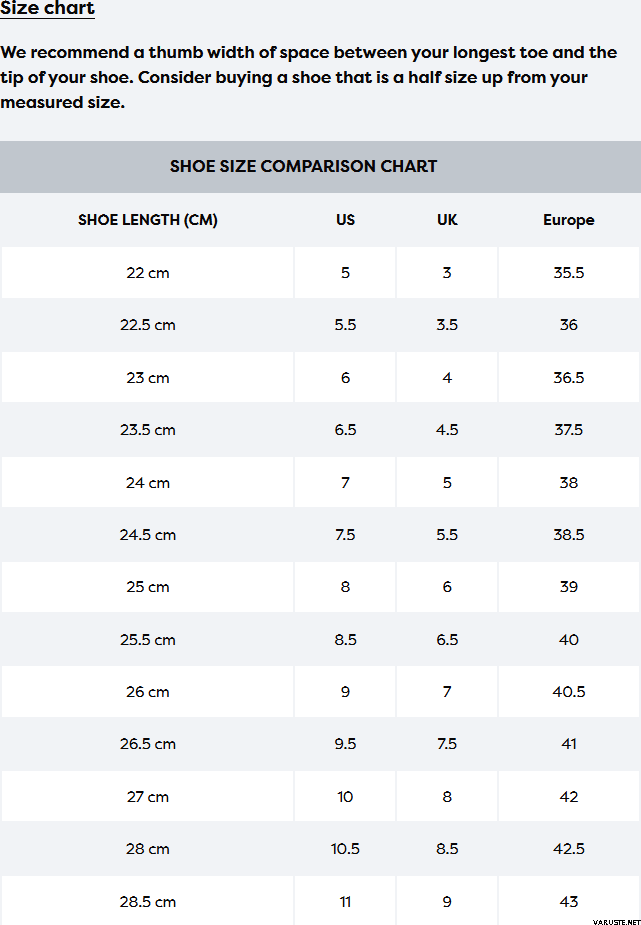The width and height of the screenshot is (641, 925).
Task: Select Europe size 40.5 cell
Action: [568, 692]
